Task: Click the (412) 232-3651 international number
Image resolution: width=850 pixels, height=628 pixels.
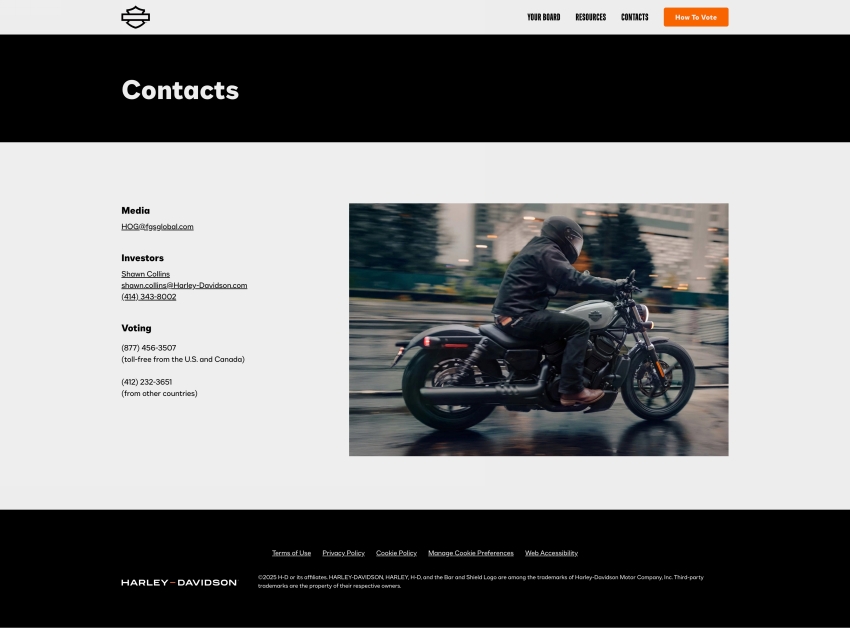Action: tap(146, 382)
